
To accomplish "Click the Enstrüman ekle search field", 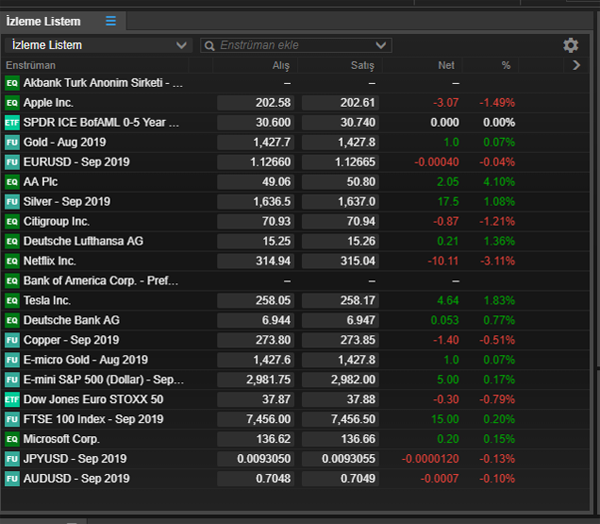I will pyautogui.click(x=296, y=45).
